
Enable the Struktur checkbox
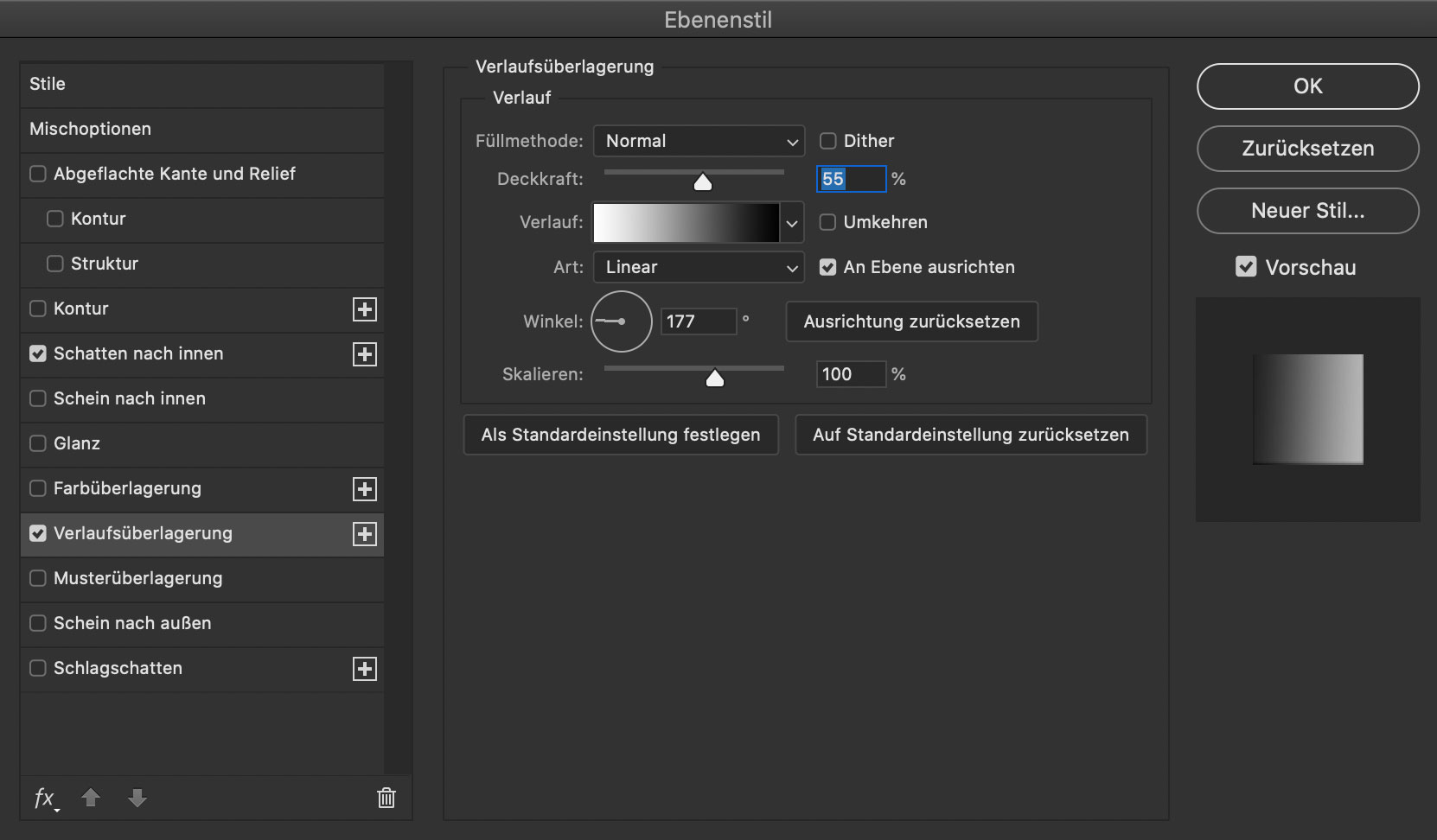click(x=55, y=264)
